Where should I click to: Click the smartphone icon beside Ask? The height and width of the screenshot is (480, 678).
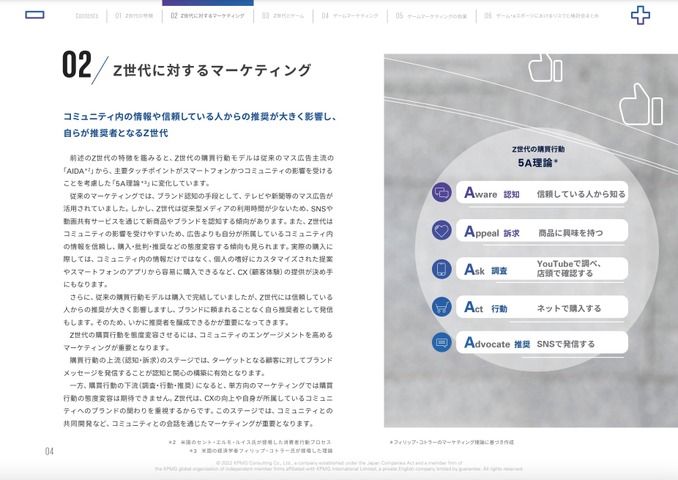(442, 269)
